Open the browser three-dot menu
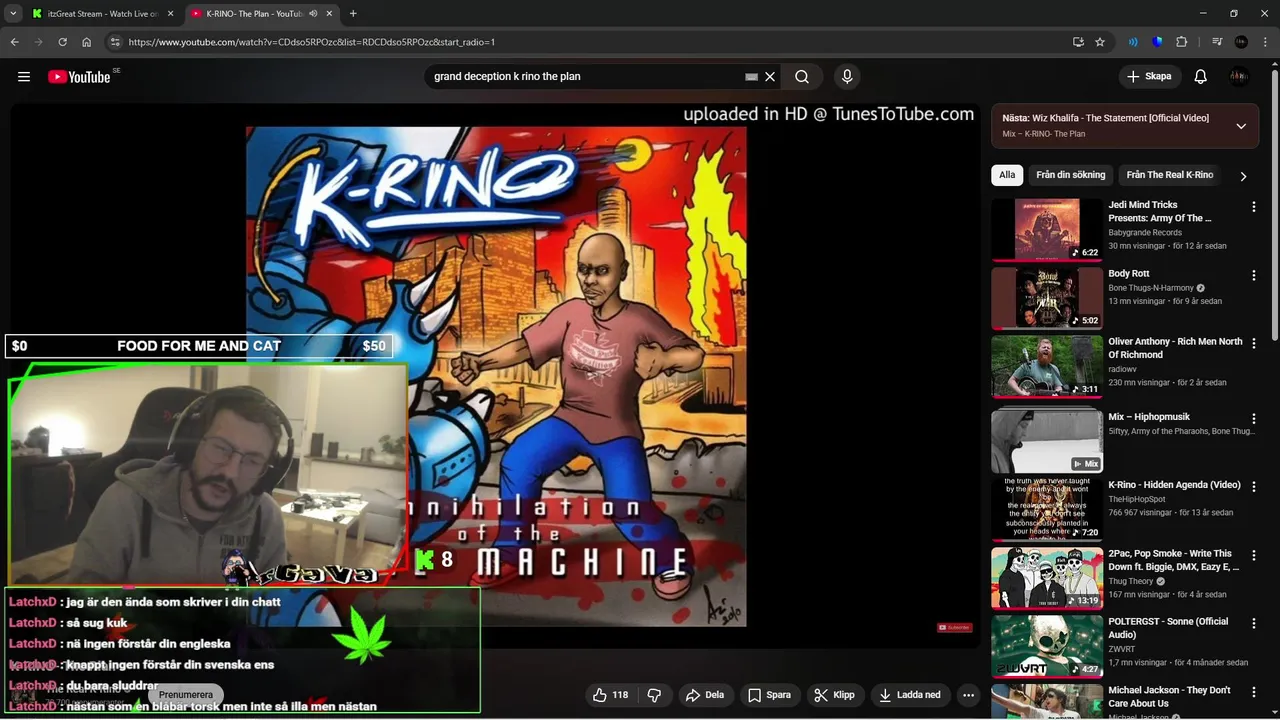Image resolution: width=1280 pixels, height=720 pixels. 1265,42
